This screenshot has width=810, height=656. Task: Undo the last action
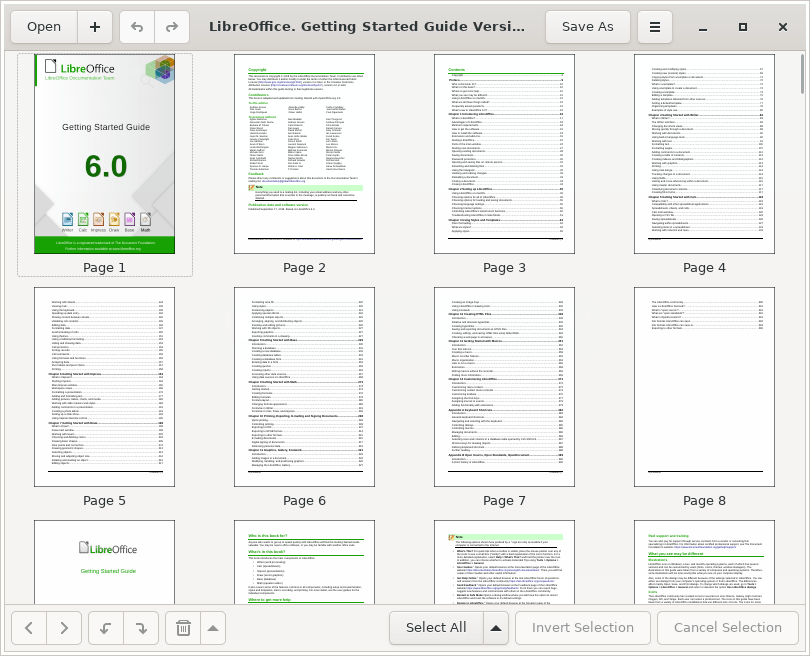(x=137, y=27)
